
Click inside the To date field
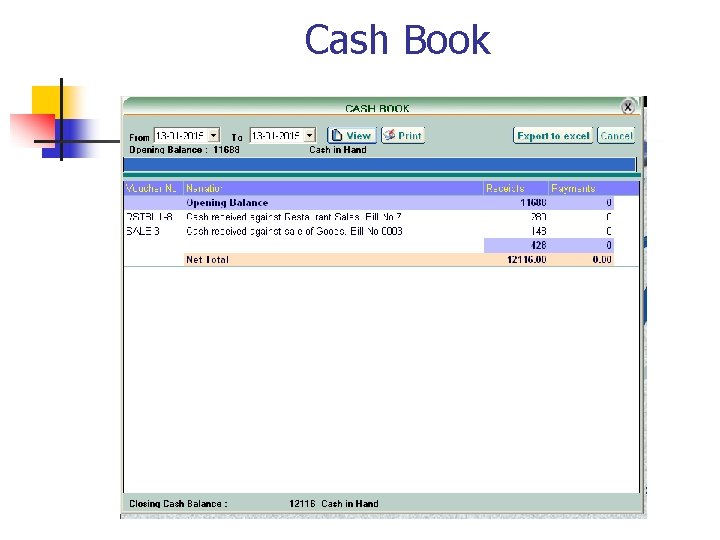pos(277,135)
